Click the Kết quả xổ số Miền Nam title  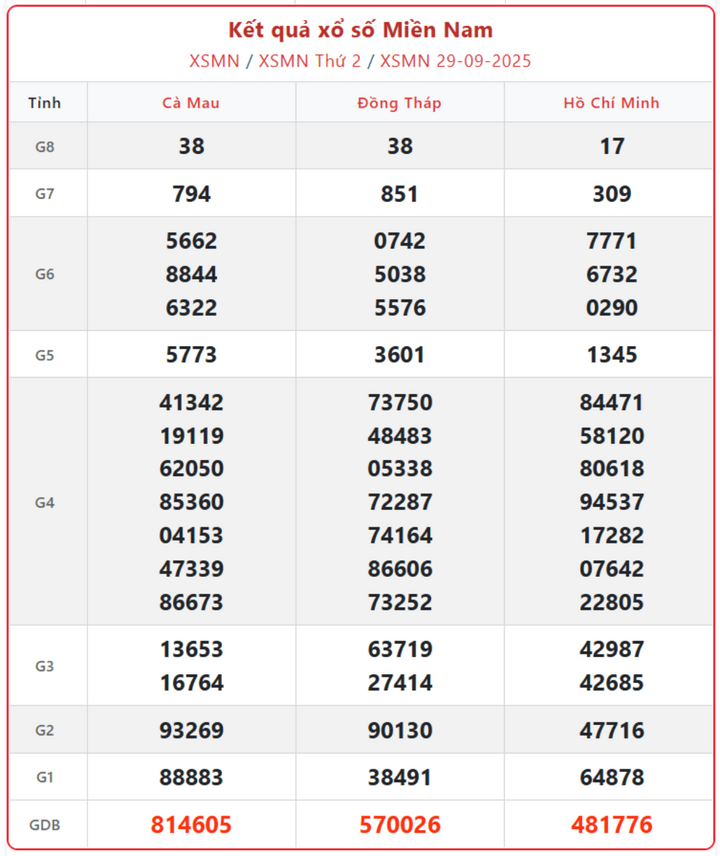(x=360, y=30)
